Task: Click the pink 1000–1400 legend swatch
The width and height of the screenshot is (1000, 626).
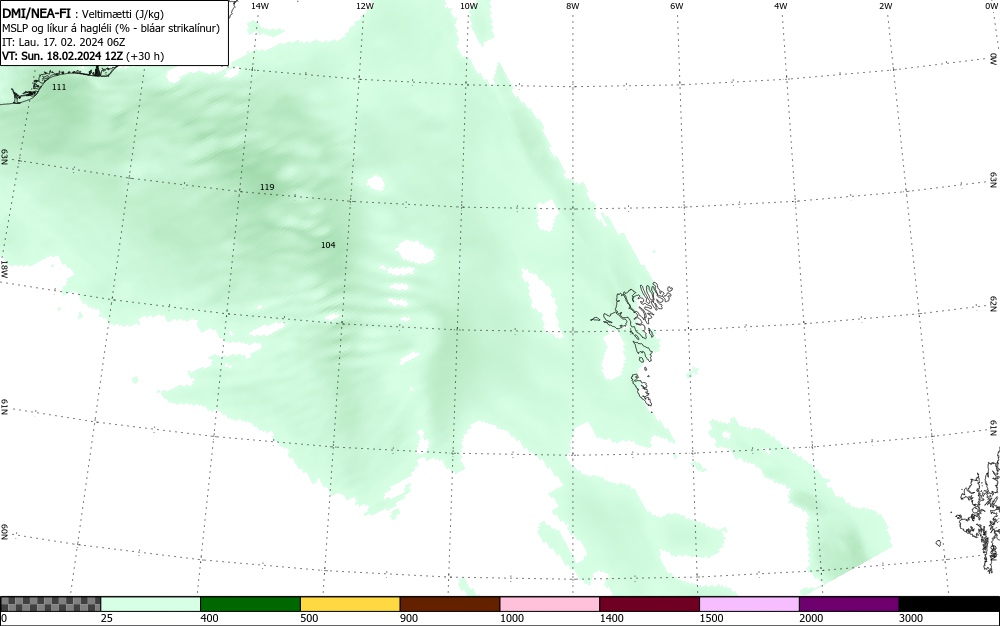Action: tap(550, 604)
